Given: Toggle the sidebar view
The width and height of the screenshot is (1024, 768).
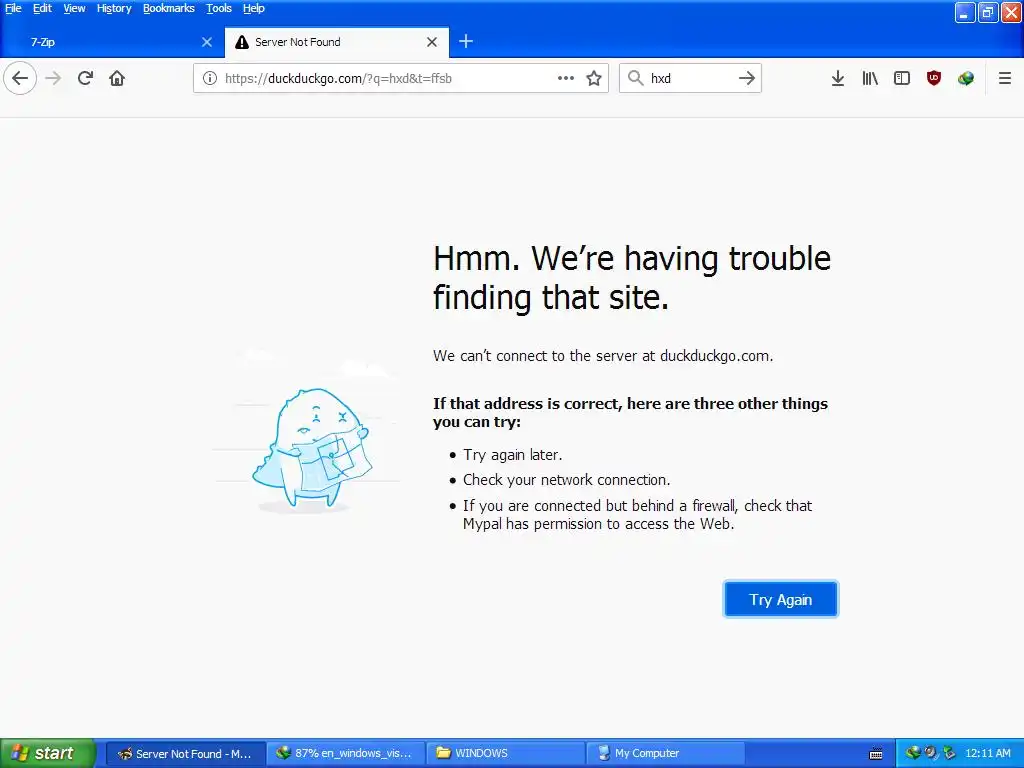Looking at the screenshot, I should (902, 78).
